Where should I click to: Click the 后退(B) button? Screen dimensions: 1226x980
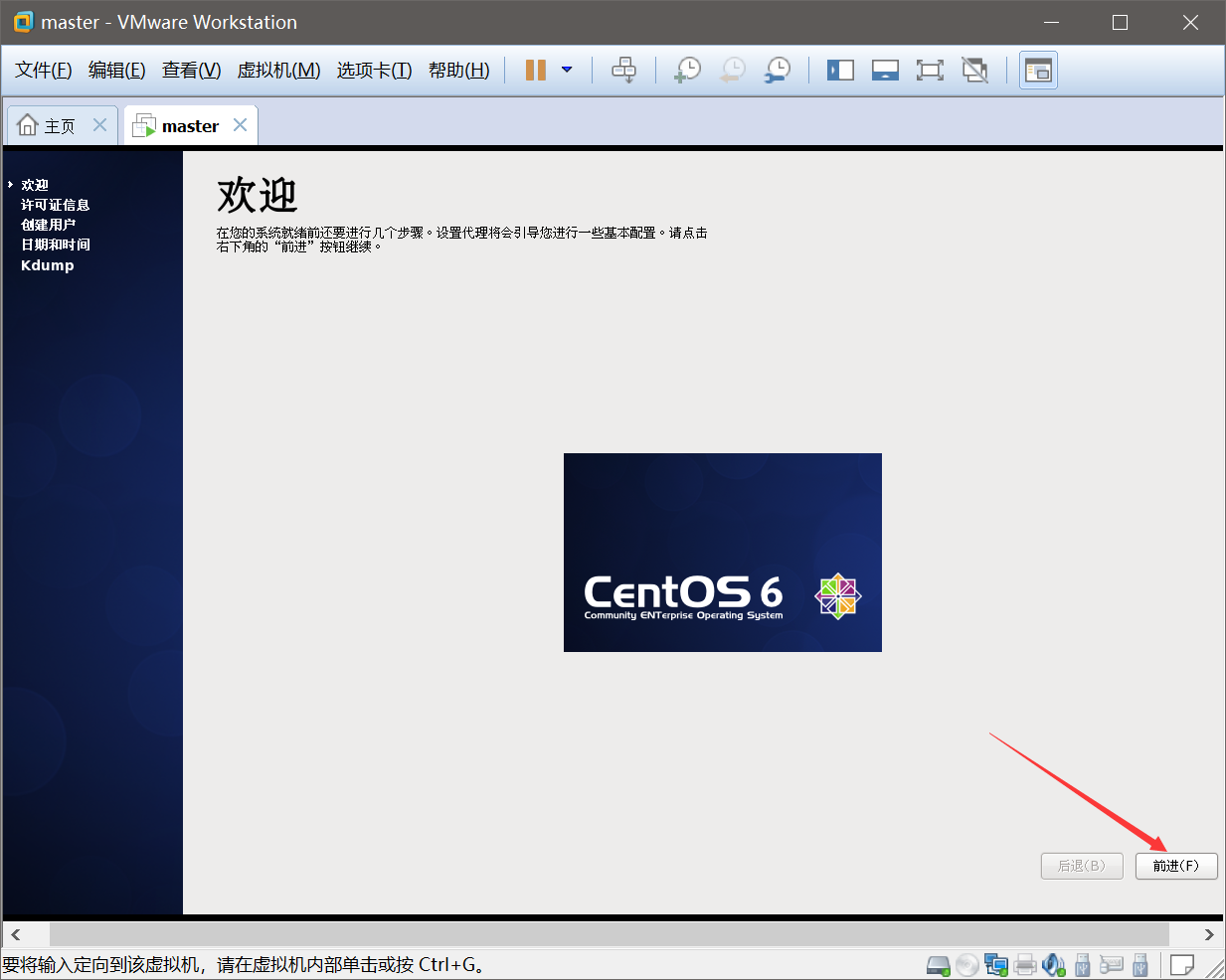[1082, 866]
